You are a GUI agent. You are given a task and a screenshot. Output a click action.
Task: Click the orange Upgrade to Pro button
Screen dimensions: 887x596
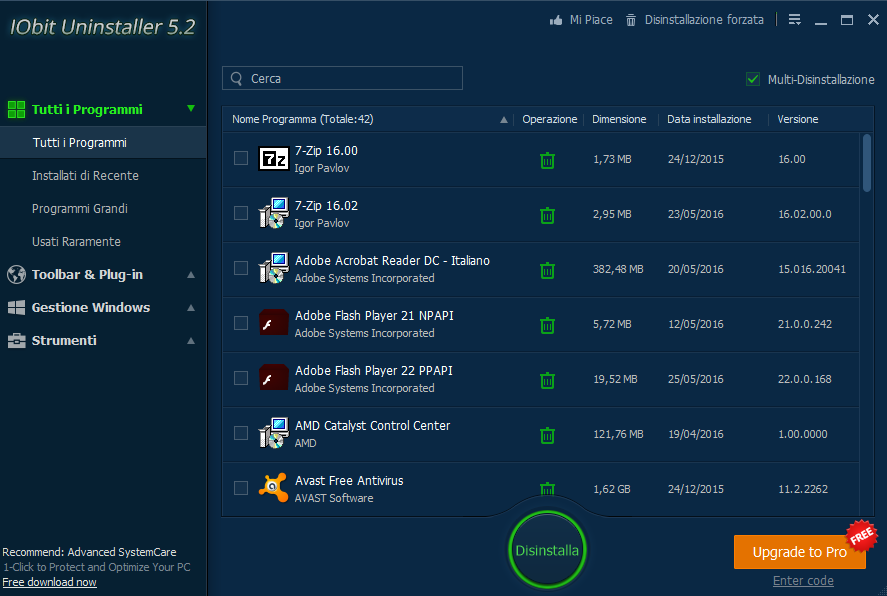click(799, 552)
